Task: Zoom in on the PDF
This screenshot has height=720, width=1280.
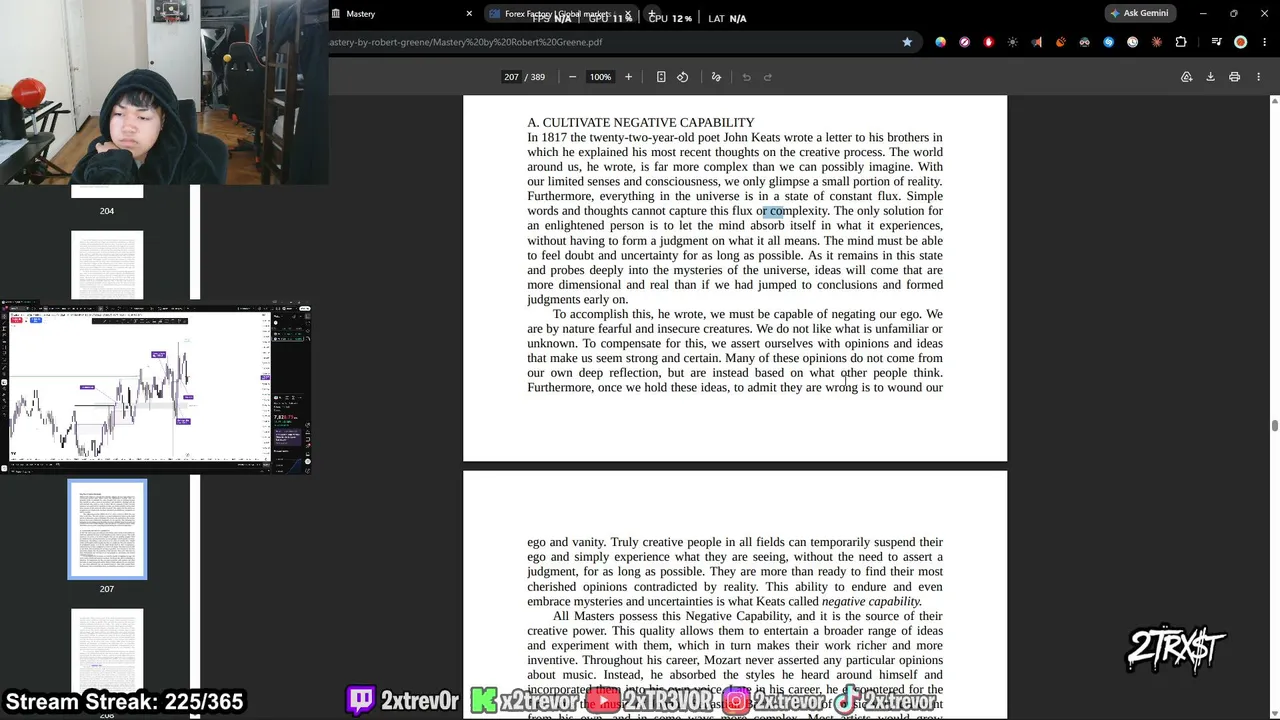Action: pyautogui.click(x=628, y=77)
